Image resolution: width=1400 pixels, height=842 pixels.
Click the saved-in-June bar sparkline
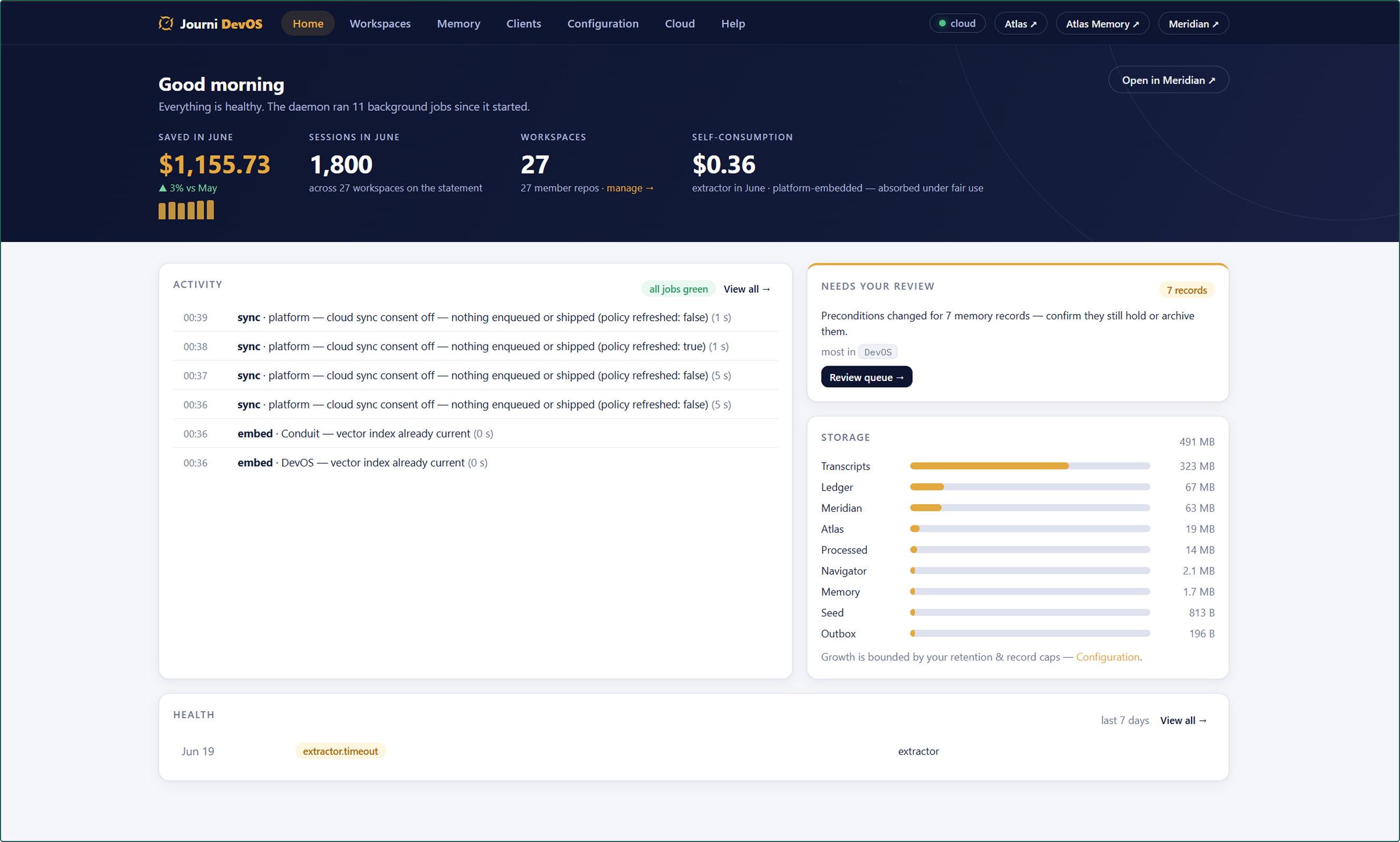click(186, 209)
